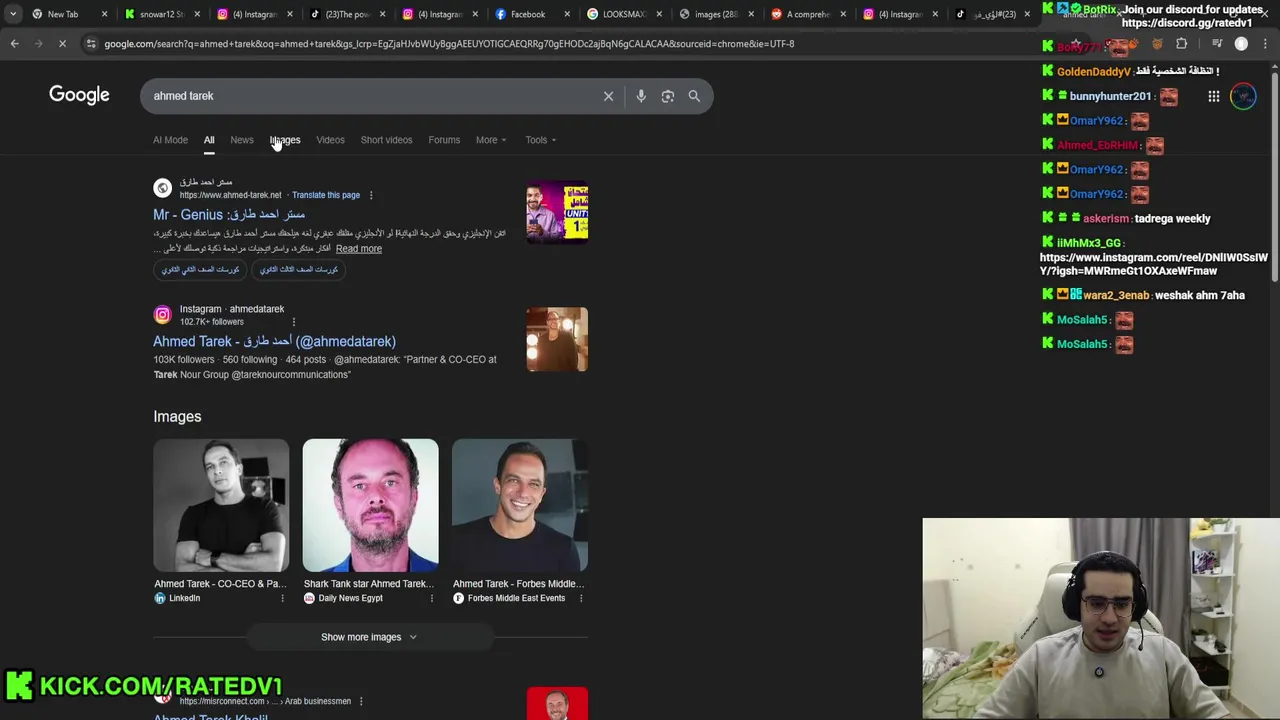
Task: Select the All results tab
Action: pos(209,140)
